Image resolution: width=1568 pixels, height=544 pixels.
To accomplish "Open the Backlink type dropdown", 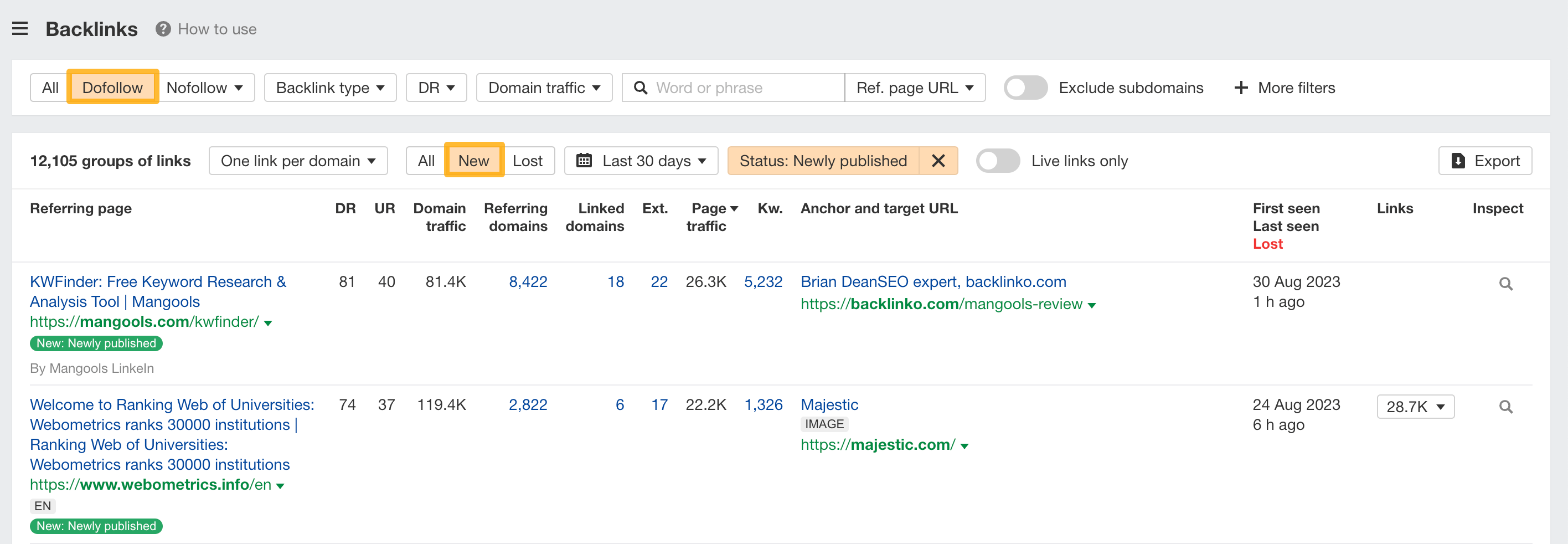I will (330, 87).
